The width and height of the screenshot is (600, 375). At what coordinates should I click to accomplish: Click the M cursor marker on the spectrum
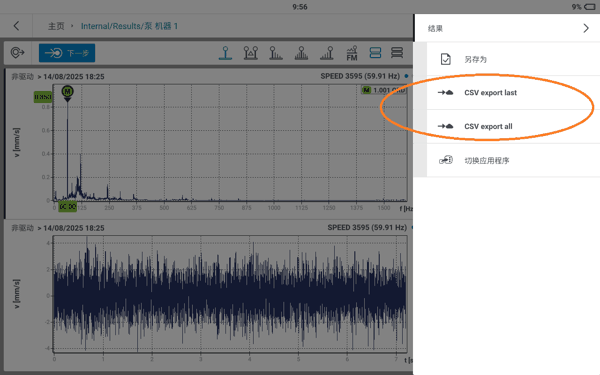click(x=67, y=92)
